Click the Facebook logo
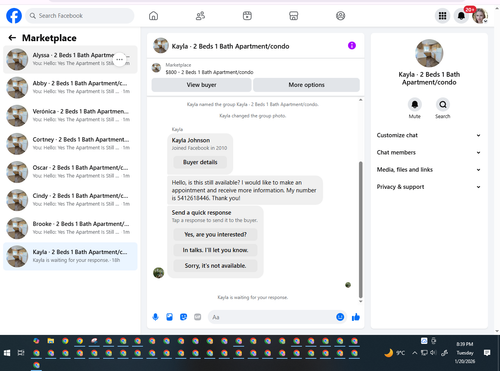 pyautogui.click(x=14, y=16)
